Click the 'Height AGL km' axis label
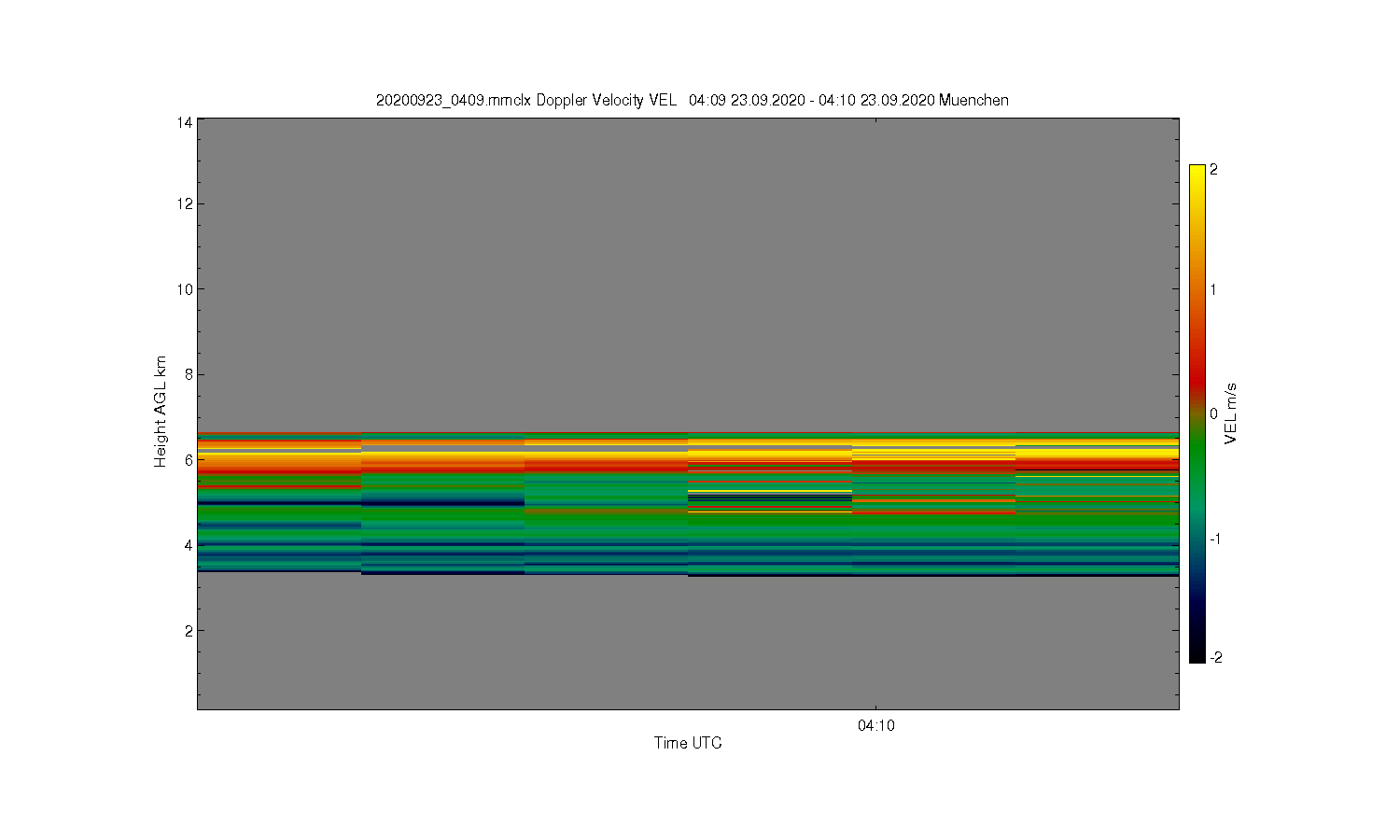 pyautogui.click(x=161, y=412)
